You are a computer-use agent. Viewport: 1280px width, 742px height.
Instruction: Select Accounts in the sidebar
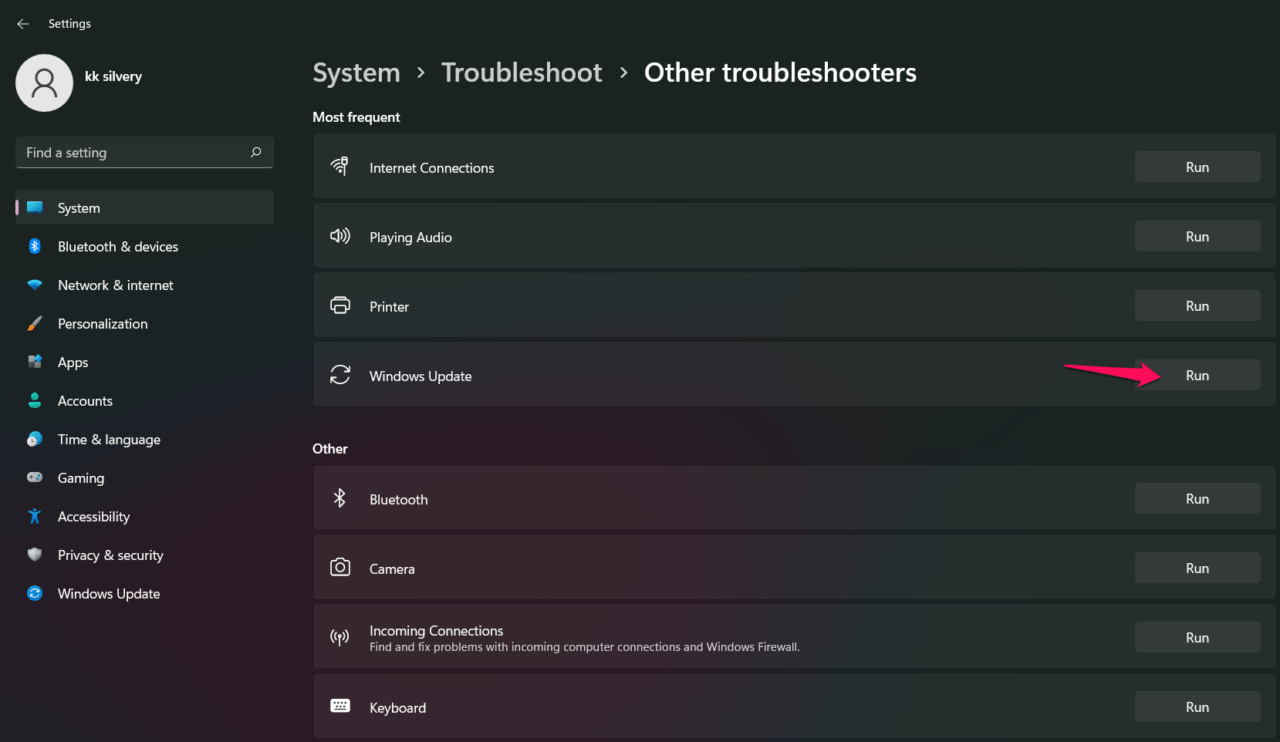coord(85,401)
